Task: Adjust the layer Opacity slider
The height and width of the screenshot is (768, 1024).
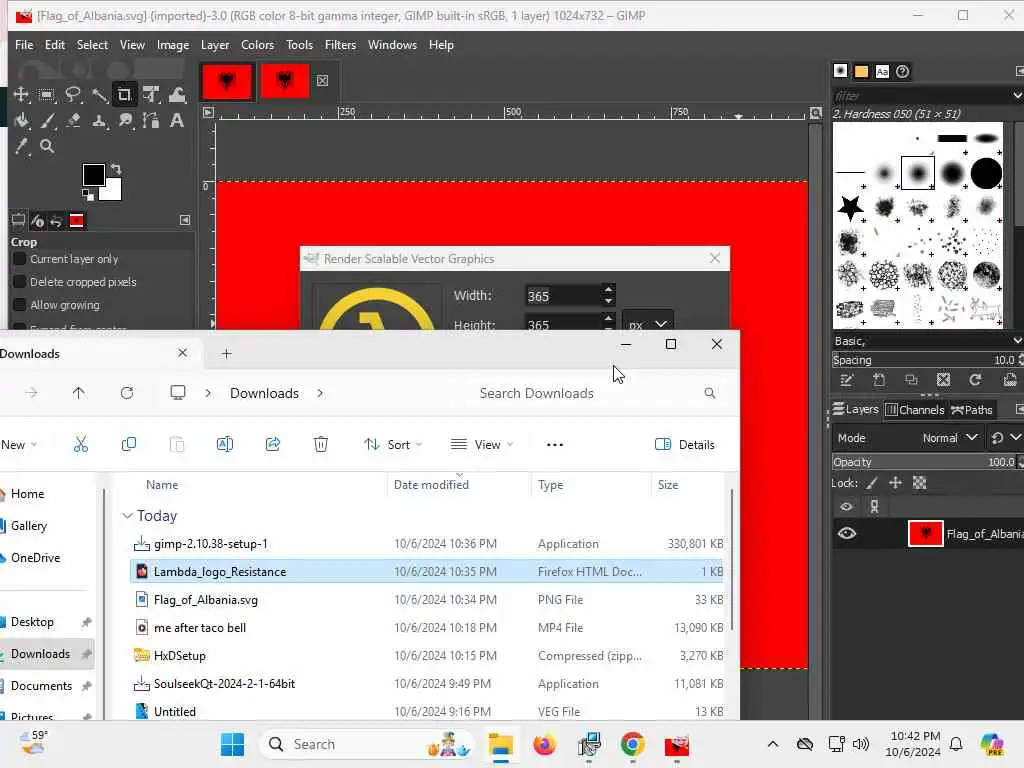Action: pos(923,462)
